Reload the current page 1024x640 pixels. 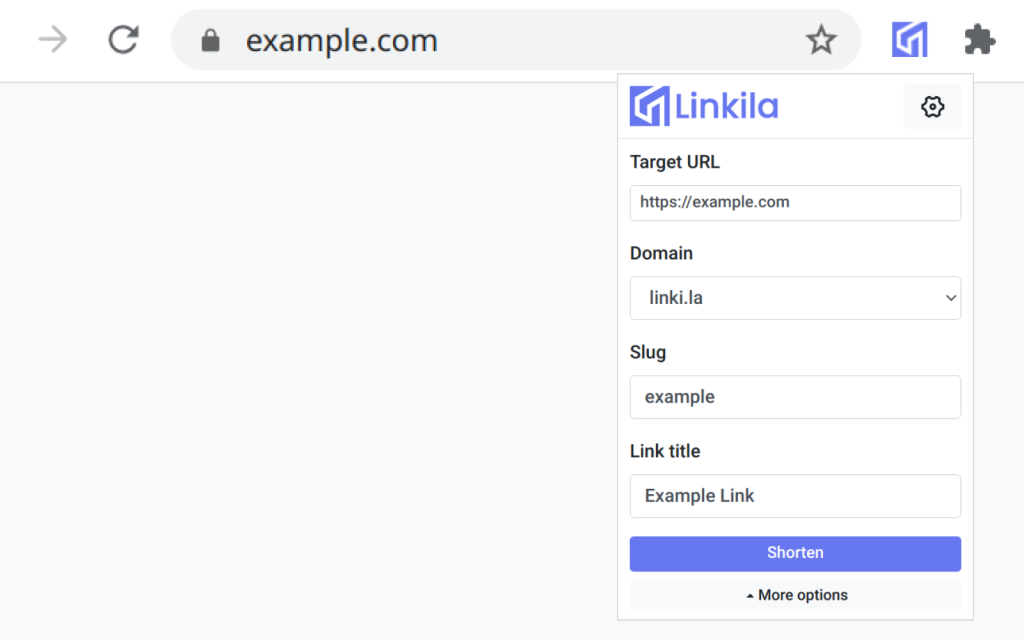(x=122, y=40)
